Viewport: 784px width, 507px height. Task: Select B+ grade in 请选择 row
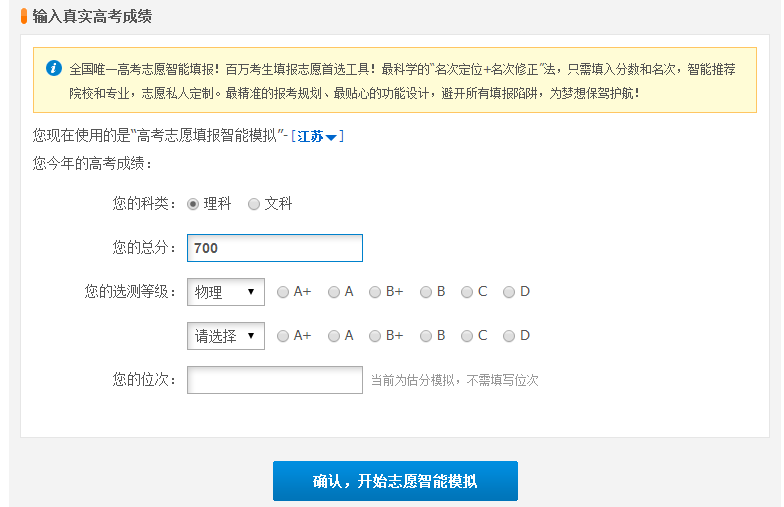[376, 336]
